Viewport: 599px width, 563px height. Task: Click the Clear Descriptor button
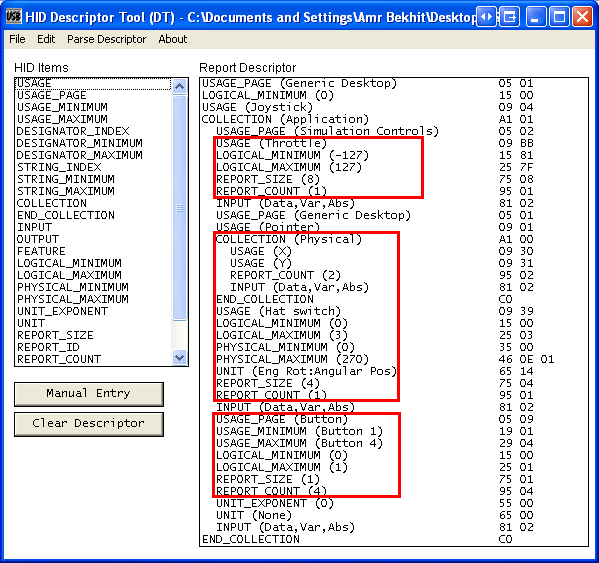[89, 424]
